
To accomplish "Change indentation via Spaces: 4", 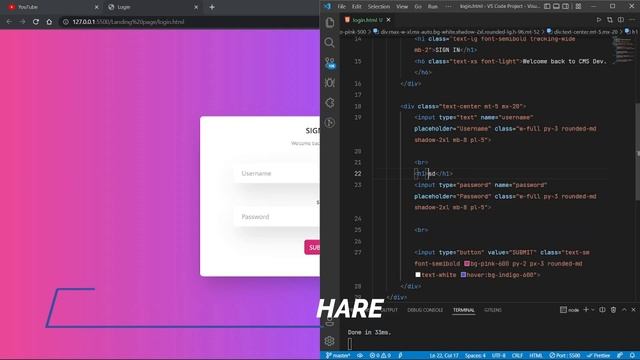I will [x=476, y=356].
